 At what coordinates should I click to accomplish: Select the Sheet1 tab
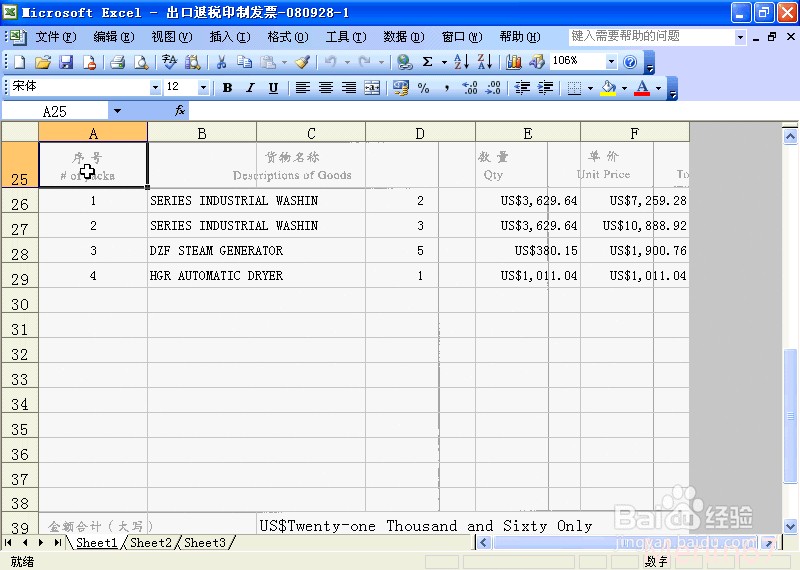click(96, 542)
